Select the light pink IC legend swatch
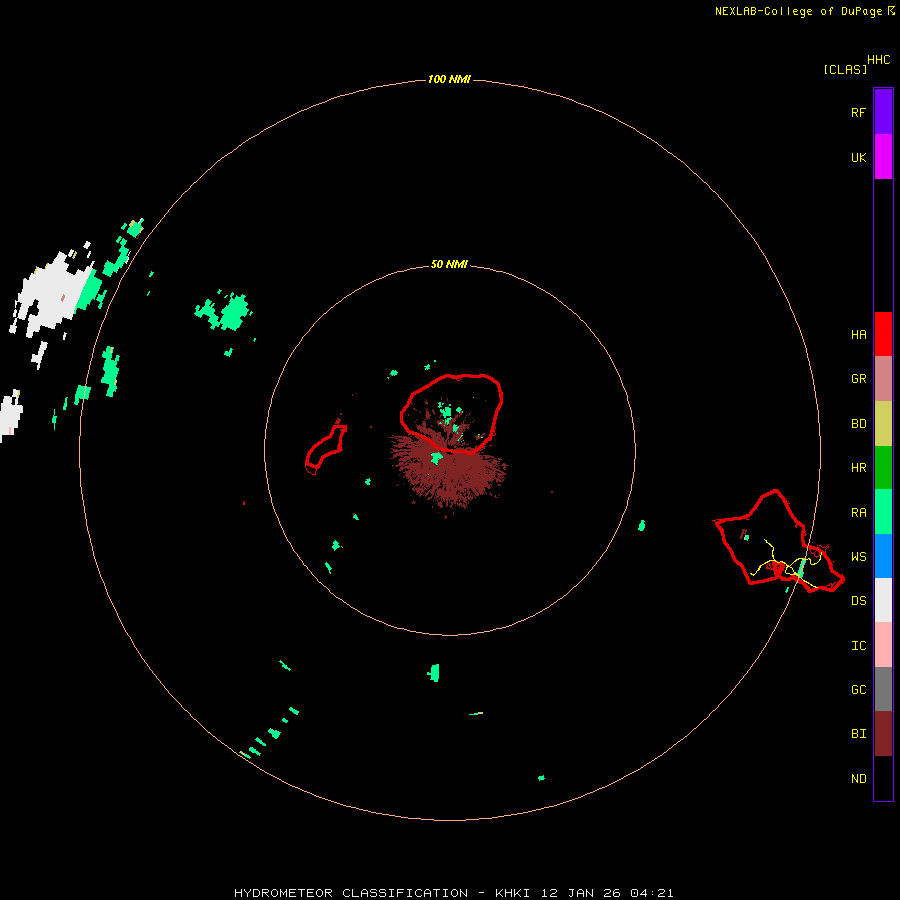This screenshot has width=900, height=900. pos(883,645)
